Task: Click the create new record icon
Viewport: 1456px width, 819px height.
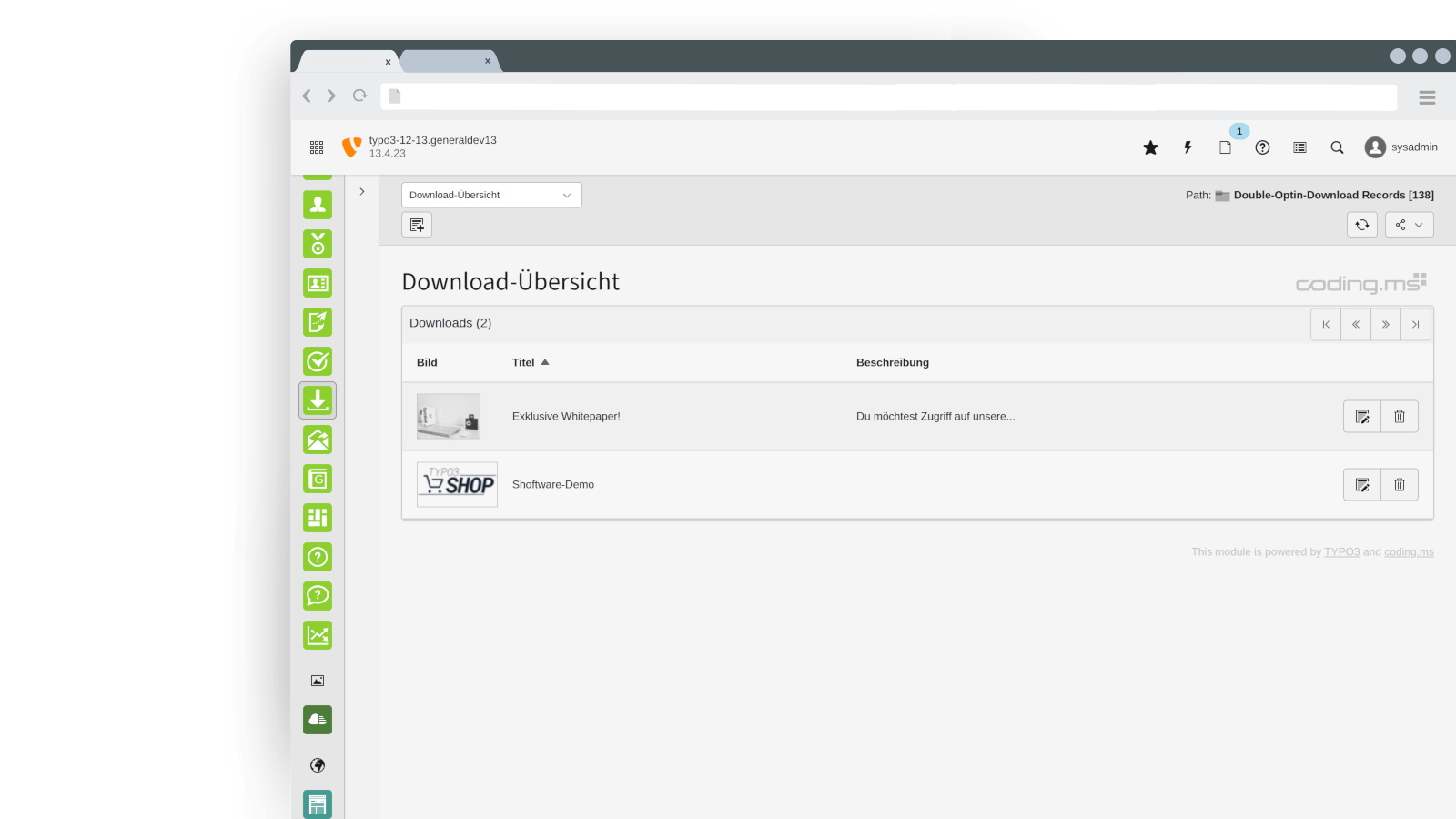Action: pyautogui.click(x=417, y=225)
